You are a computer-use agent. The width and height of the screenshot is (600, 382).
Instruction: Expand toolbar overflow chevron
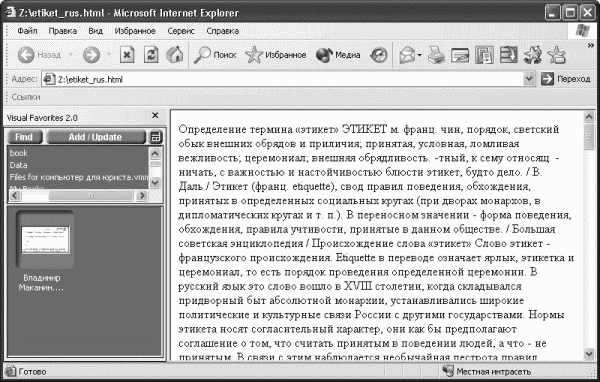[590, 46]
